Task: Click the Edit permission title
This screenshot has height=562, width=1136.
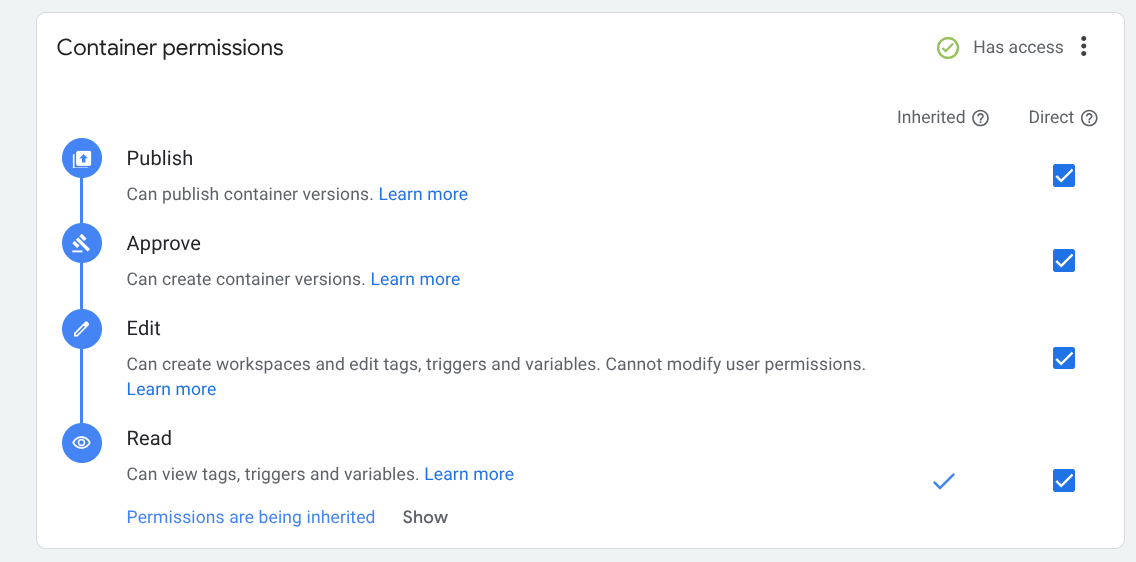Action: 143,329
